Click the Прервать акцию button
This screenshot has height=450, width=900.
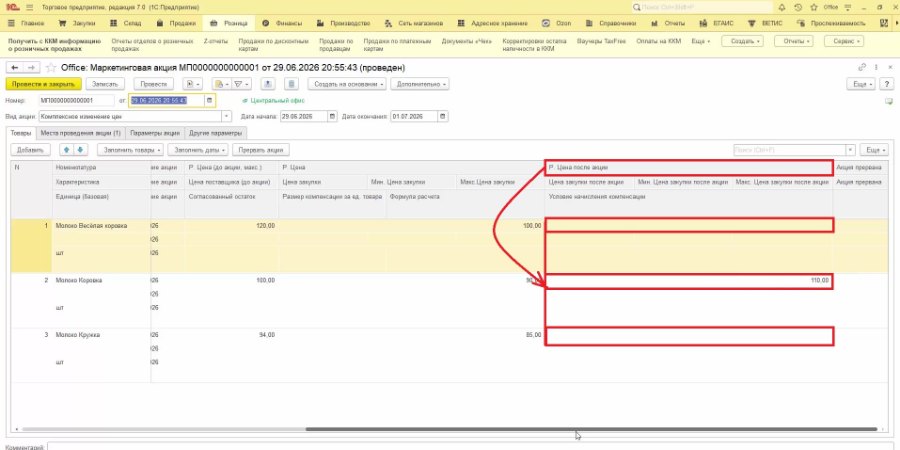point(261,150)
